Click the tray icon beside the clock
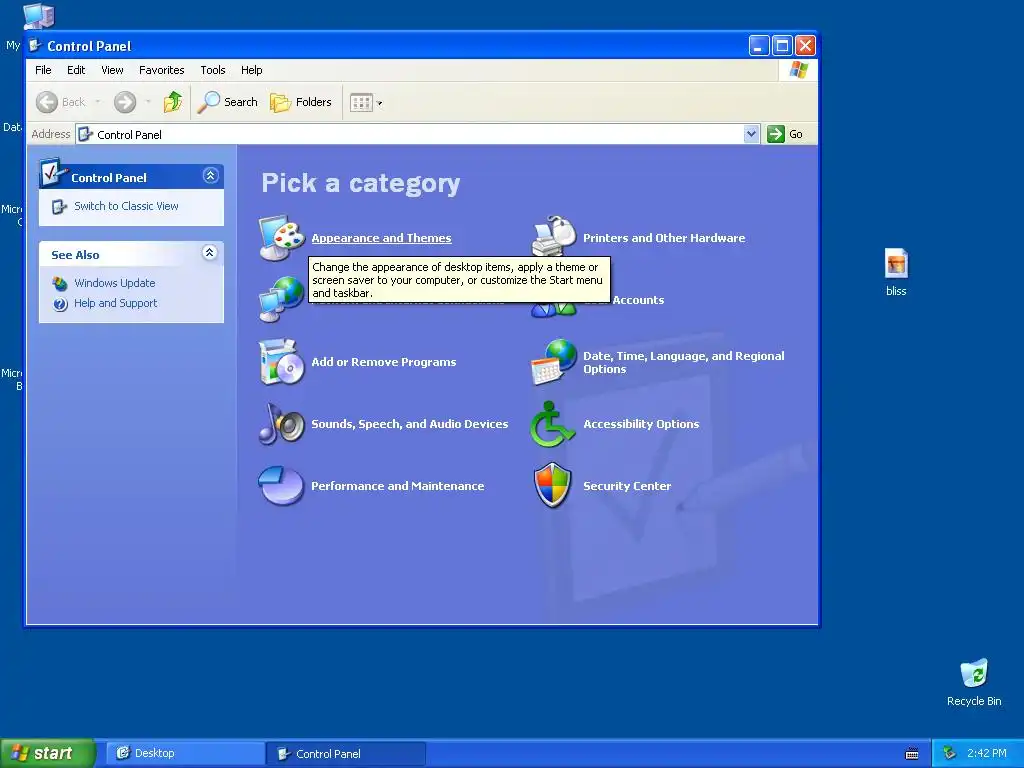 tap(950, 753)
